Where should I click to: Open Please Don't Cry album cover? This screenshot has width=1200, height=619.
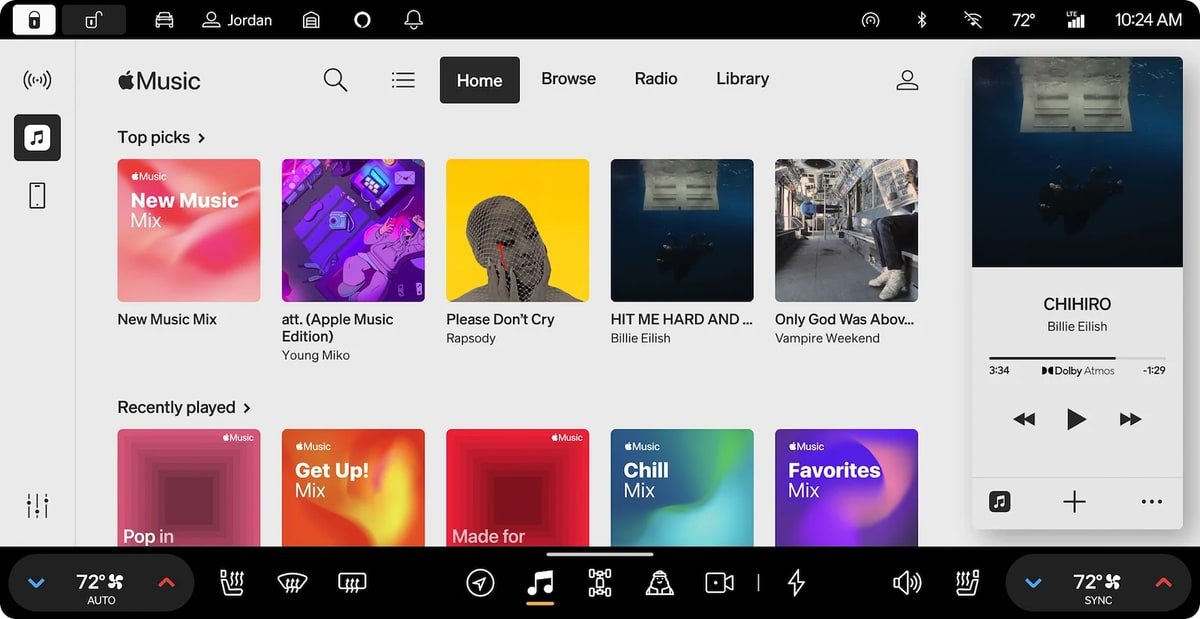click(517, 230)
